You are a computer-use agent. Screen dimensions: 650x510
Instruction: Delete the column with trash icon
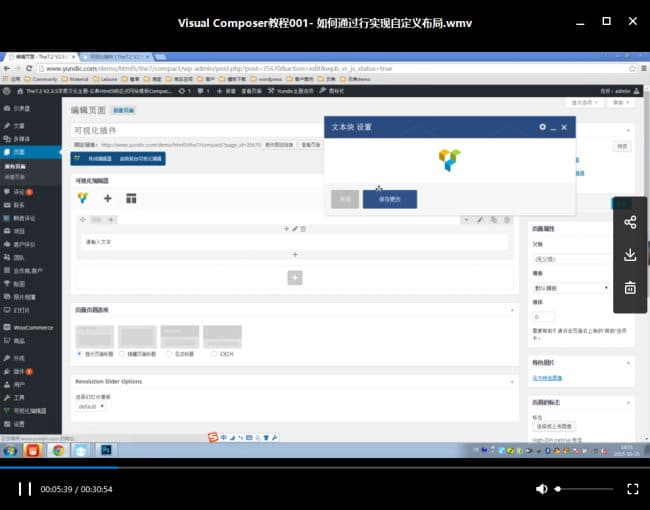coord(303,228)
